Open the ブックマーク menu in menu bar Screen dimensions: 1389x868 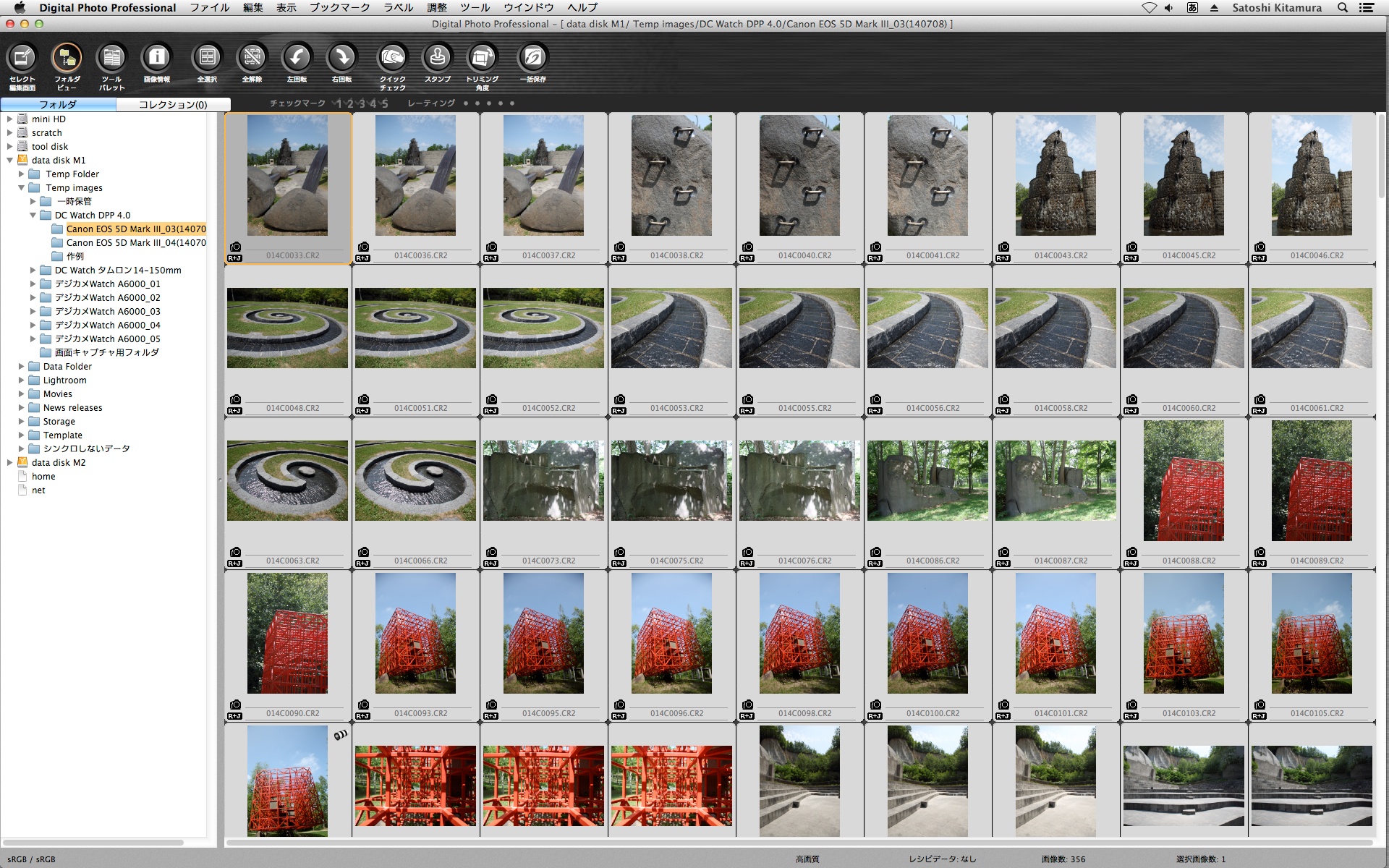coord(339,7)
